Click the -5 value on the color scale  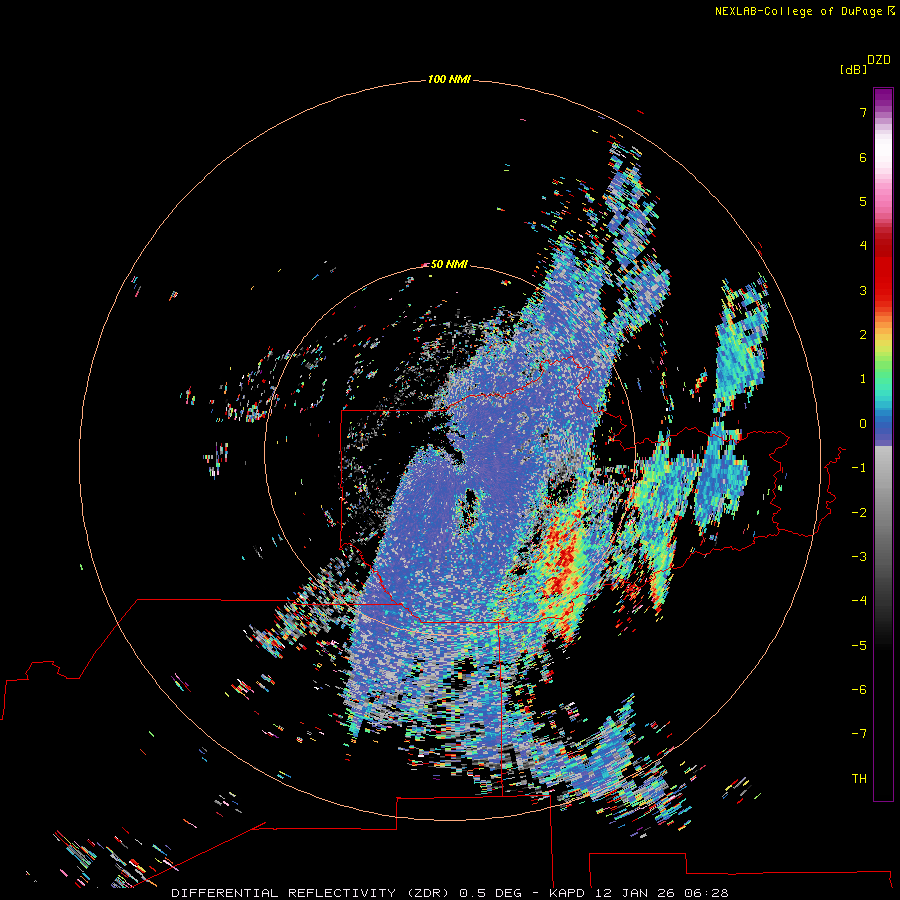pos(859,646)
